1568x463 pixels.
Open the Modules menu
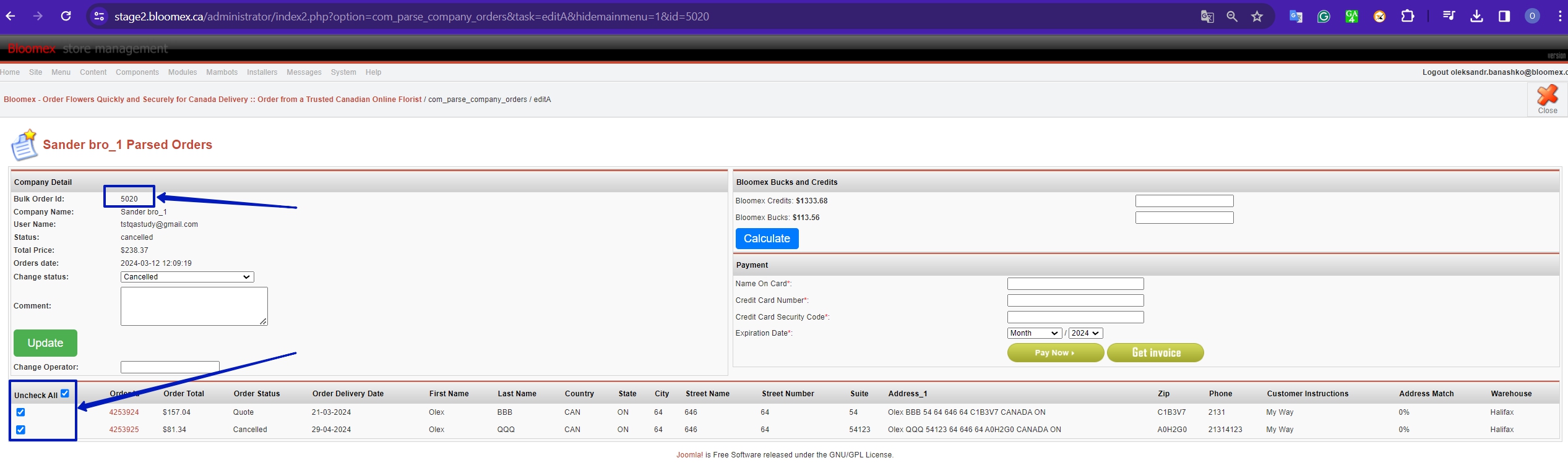183,72
